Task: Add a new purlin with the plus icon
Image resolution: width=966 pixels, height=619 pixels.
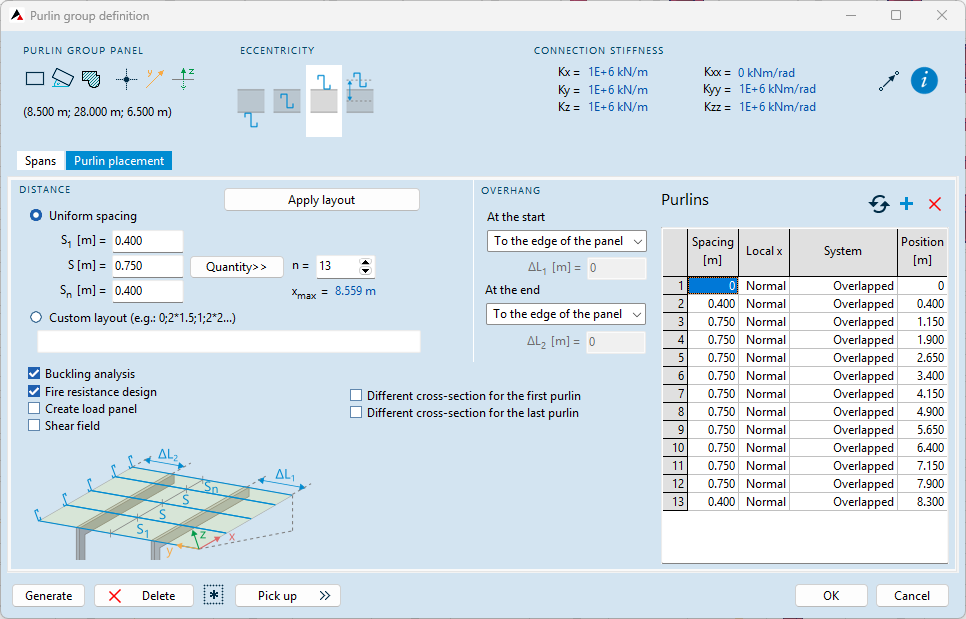Action: pyautogui.click(x=906, y=204)
